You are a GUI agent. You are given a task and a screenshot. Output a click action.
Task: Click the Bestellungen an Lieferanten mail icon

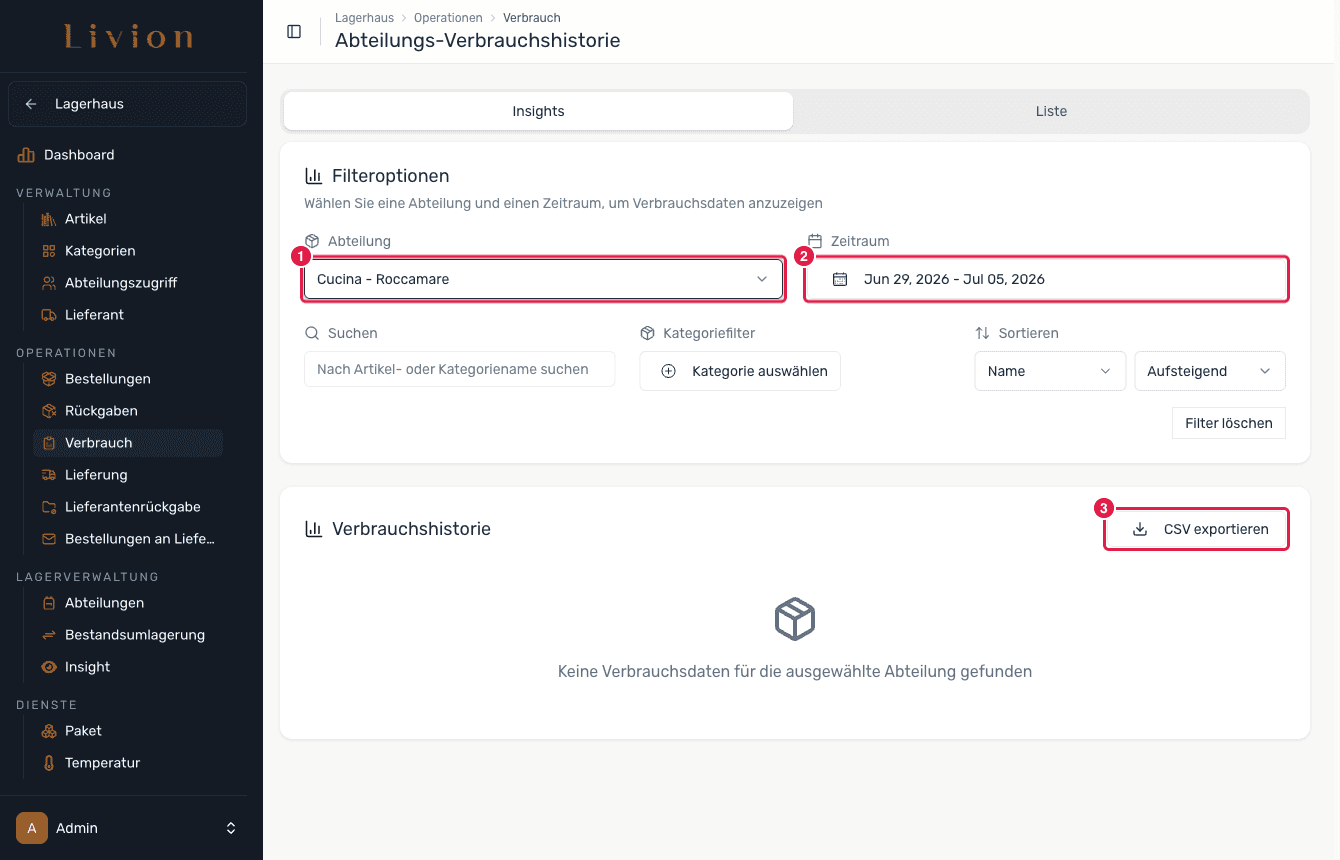[x=48, y=539]
